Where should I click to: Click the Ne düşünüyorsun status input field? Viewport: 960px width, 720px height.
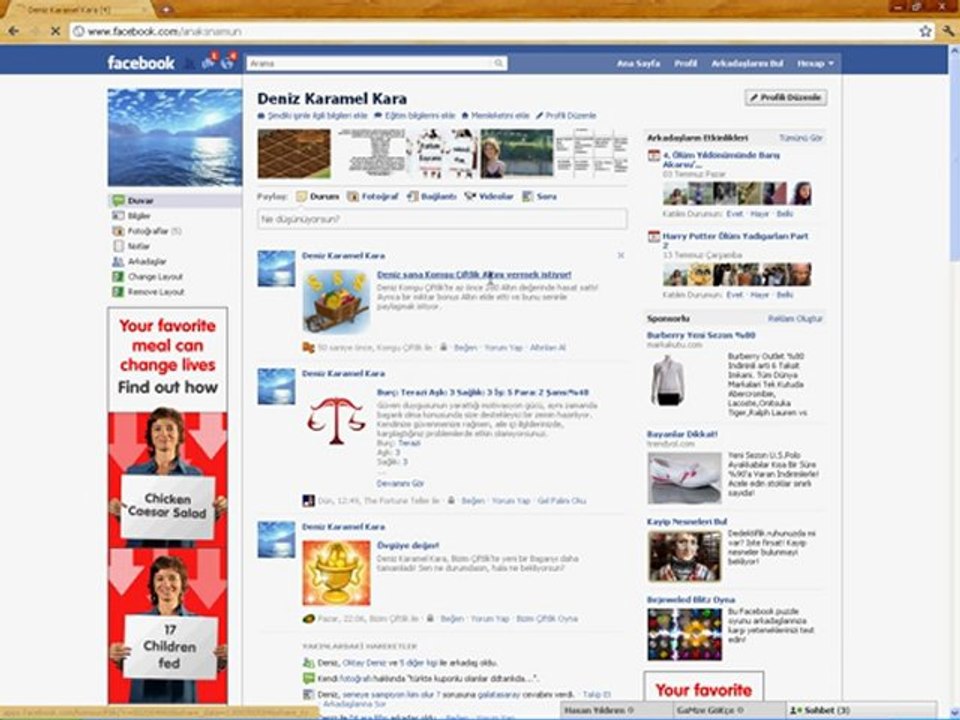click(x=442, y=219)
